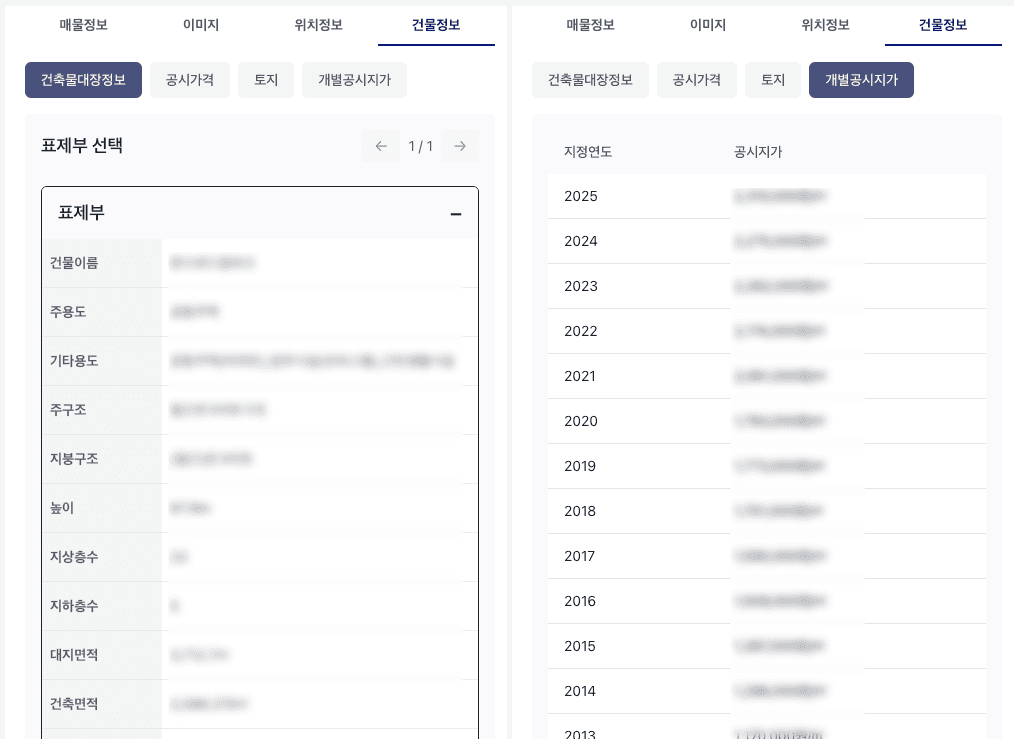Open 개별공시지가 in the left panel
The width and height of the screenshot is (1014, 739).
pos(354,80)
